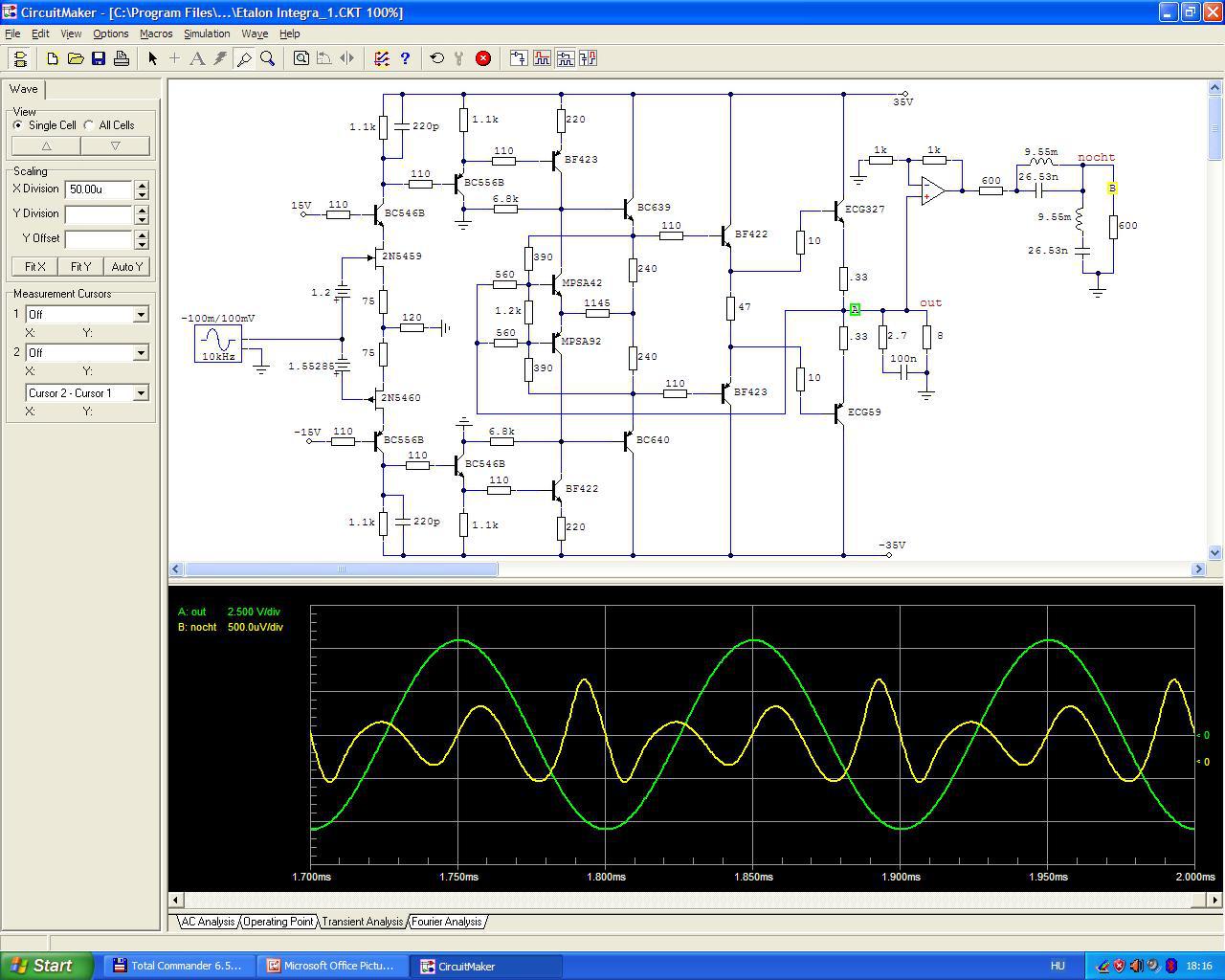Image resolution: width=1225 pixels, height=980 pixels.
Task: Click the blue question mark Help icon
Action: [x=405, y=58]
